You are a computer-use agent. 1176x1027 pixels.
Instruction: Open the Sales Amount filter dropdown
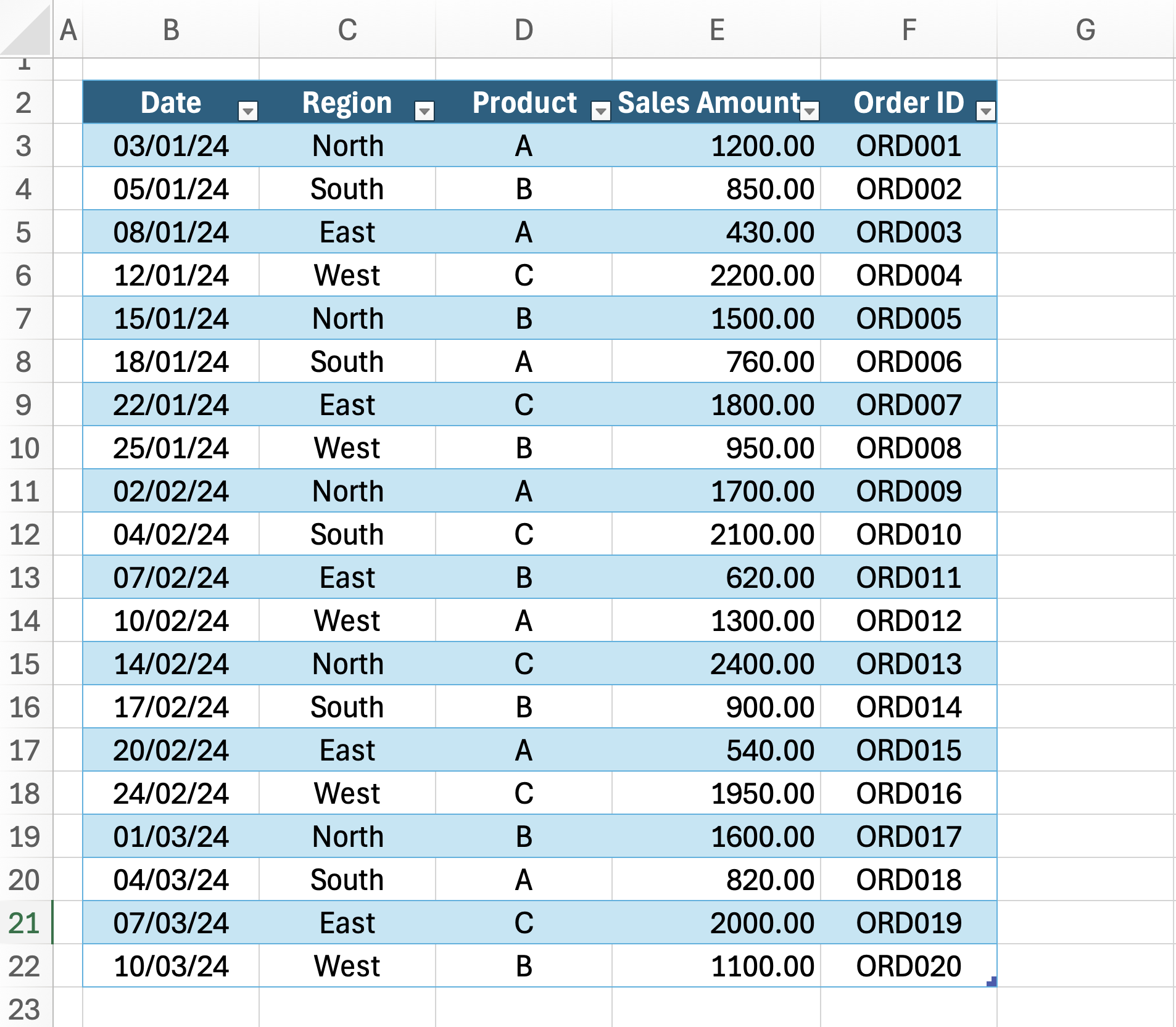pyautogui.click(x=810, y=111)
